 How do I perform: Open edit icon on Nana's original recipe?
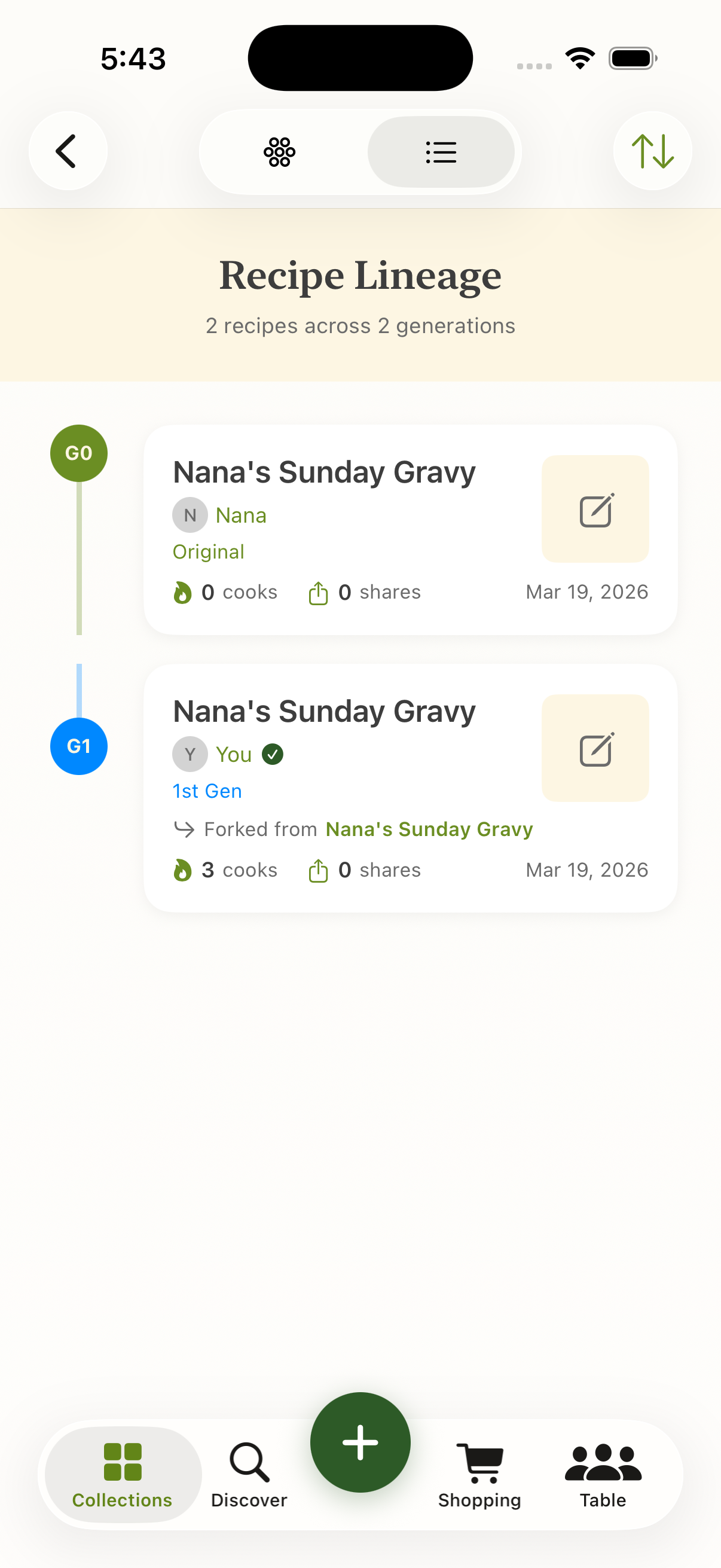click(x=595, y=509)
